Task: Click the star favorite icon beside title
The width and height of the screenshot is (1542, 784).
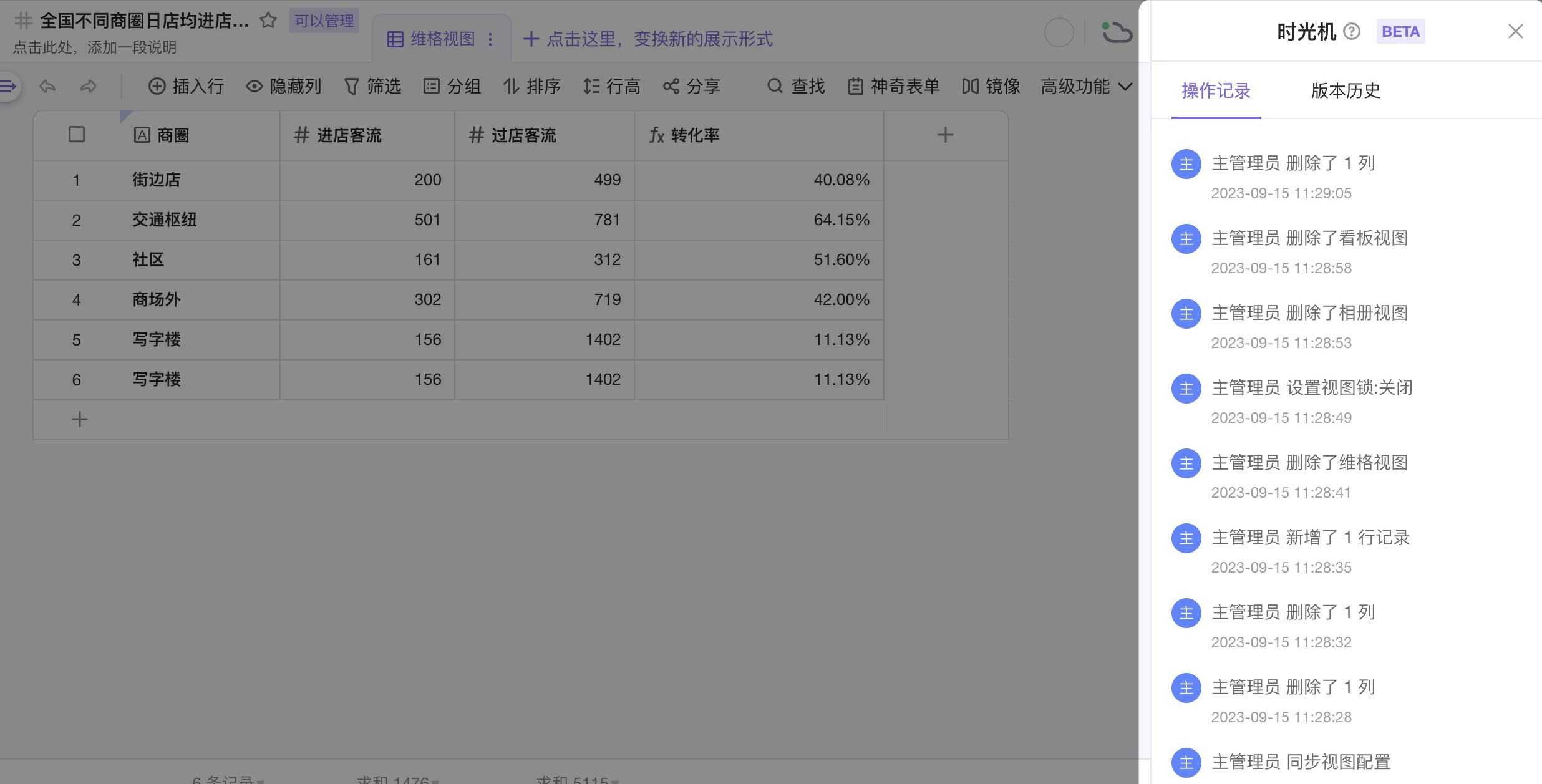Action: [x=268, y=21]
